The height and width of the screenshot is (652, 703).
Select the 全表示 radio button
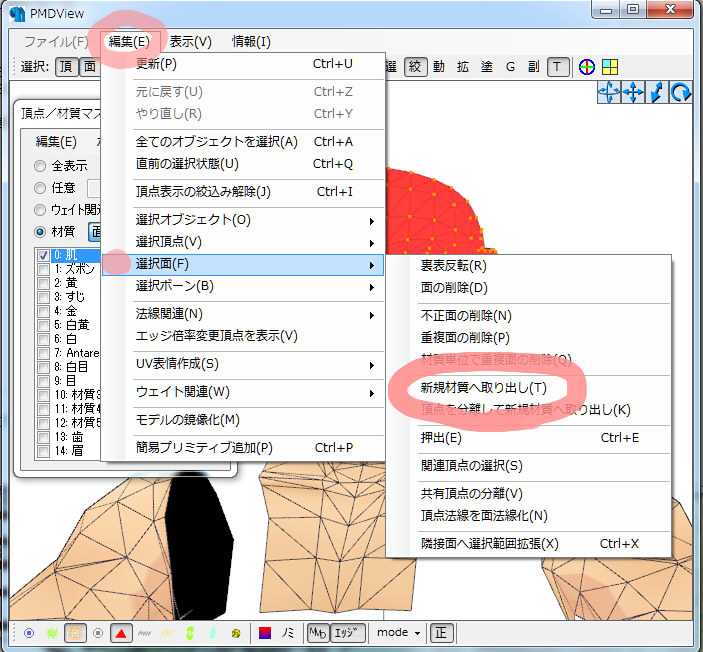click(40, 166)
